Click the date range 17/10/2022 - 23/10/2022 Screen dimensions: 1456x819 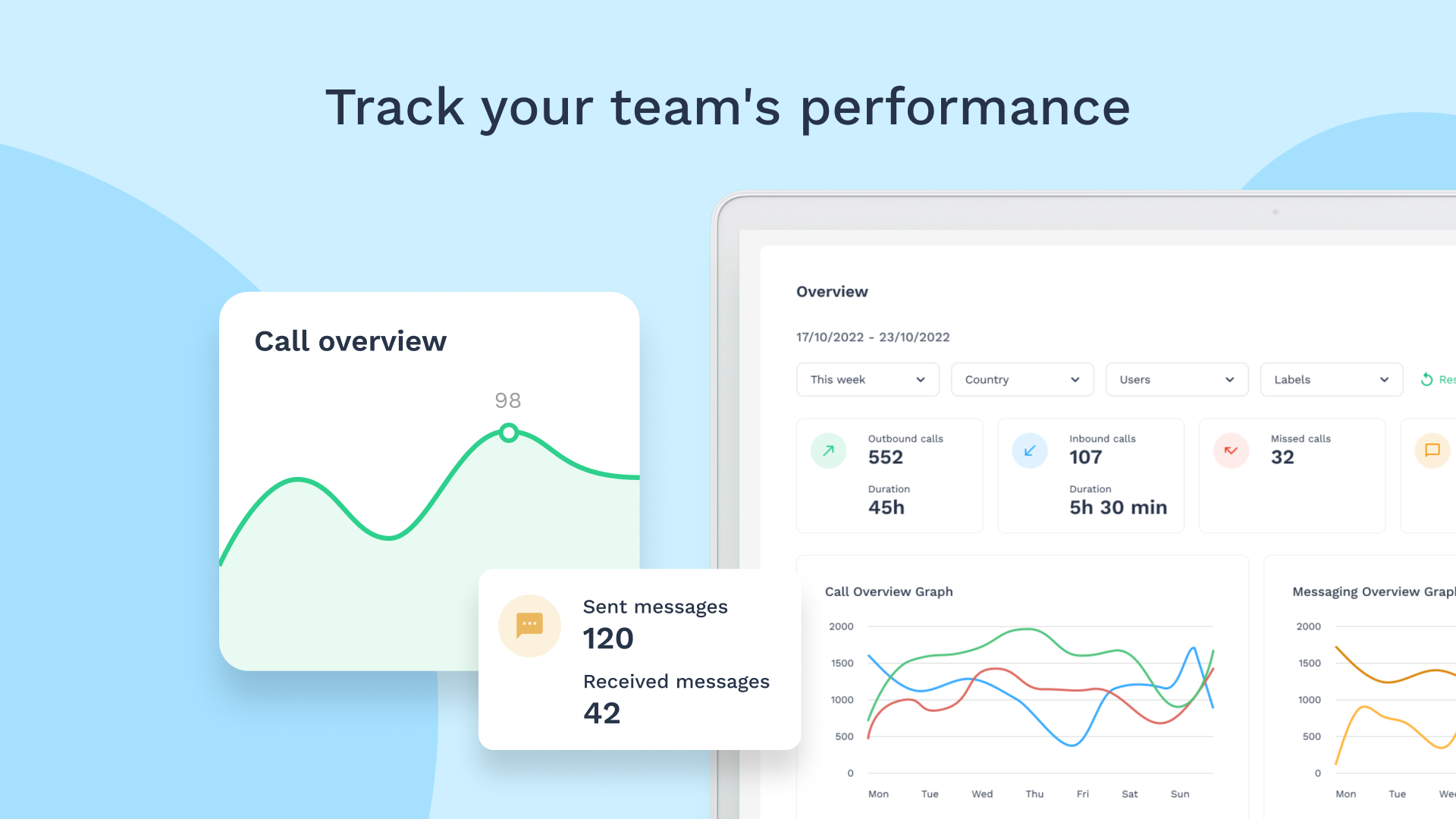(873, 337)
